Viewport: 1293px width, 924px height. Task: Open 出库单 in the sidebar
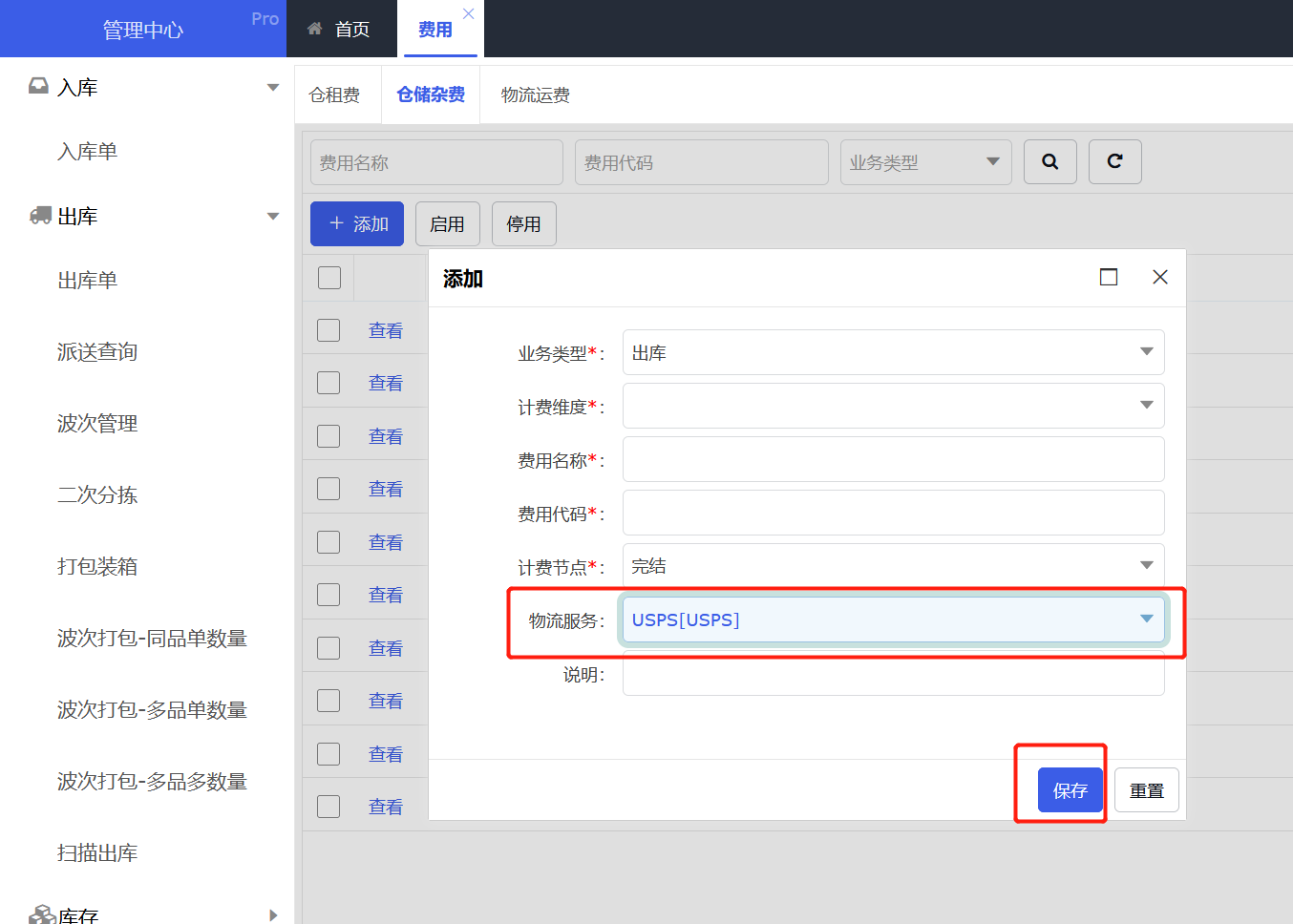(x=88, y=280)
